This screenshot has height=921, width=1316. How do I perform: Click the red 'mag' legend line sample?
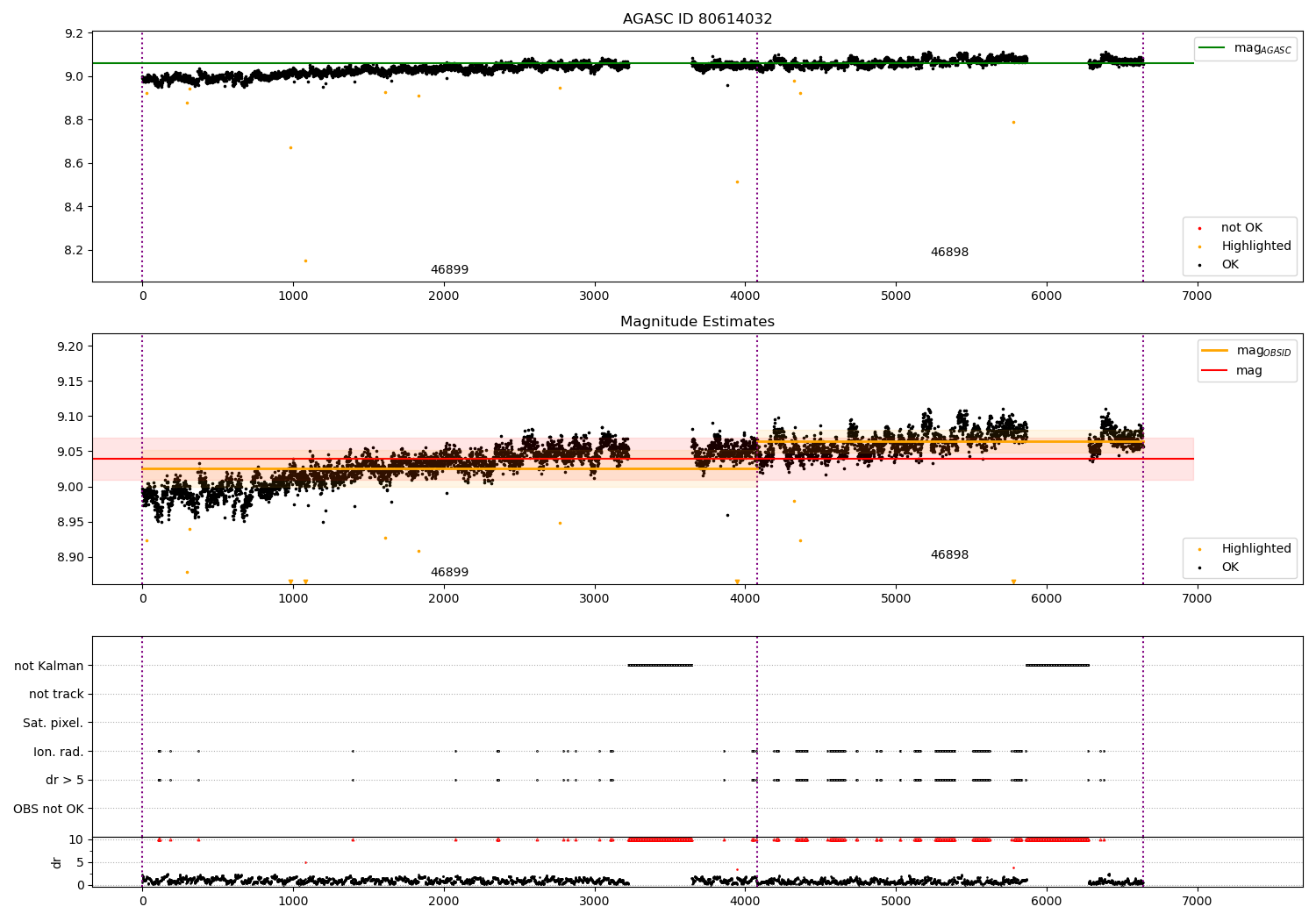tap(1214, 370)
